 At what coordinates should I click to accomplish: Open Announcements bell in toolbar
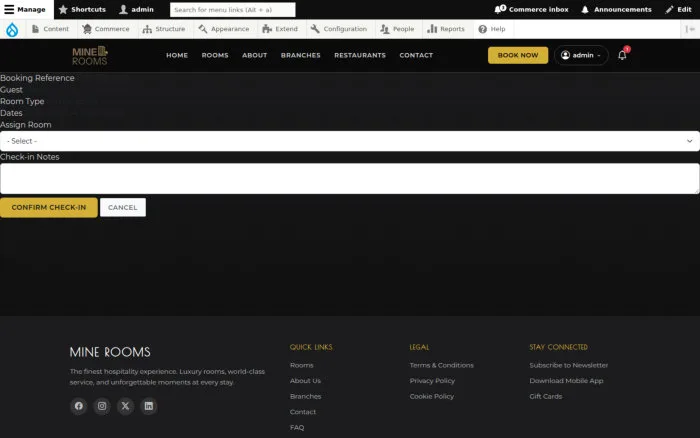pos(616,9)
